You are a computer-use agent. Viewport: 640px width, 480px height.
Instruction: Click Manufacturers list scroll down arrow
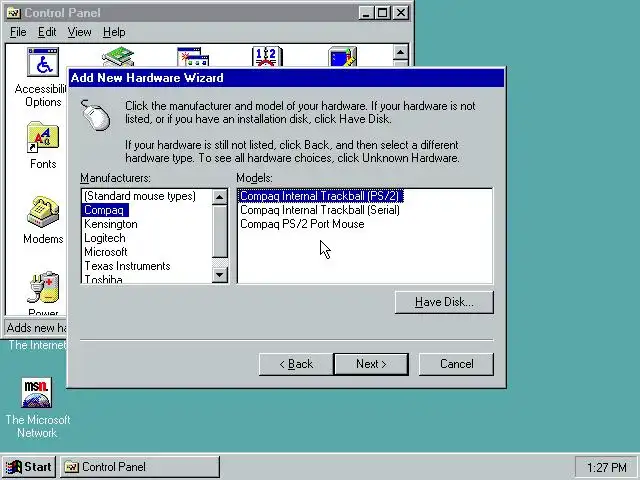click(x=220, y=275)
